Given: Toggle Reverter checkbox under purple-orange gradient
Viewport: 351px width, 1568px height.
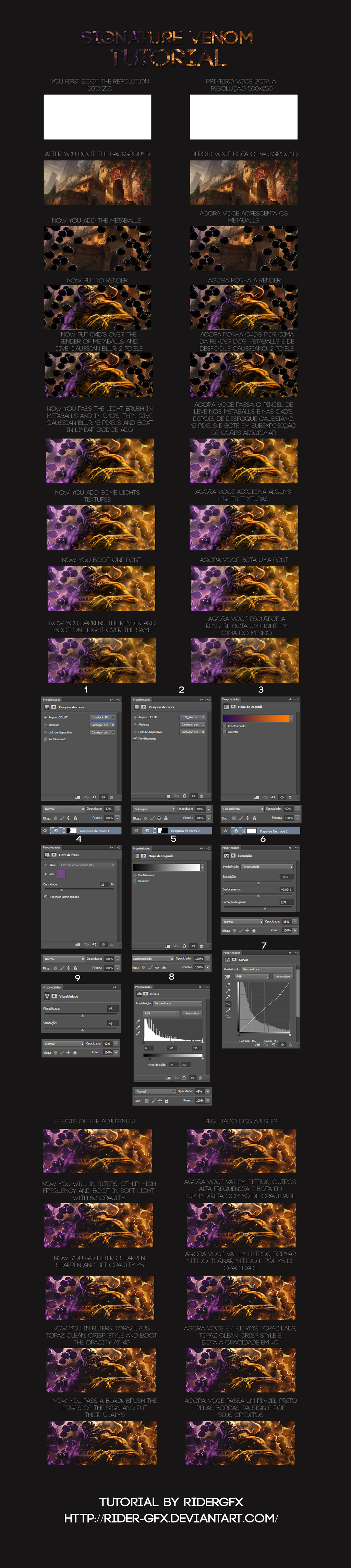Looking at the screenshot, I should coord(225,732).
